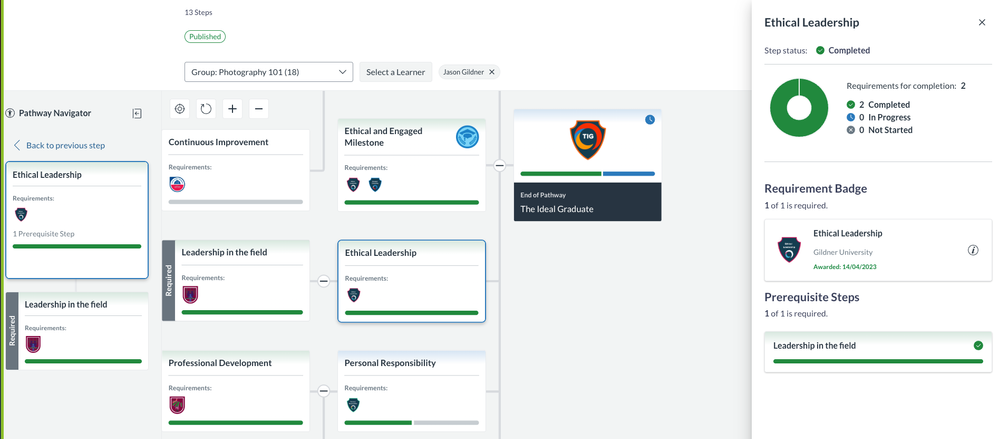Image resolution: width=999 pixels, height=439 pixels.
Task: Click the clock icon on Ideal Graduate card
Action: [x=649, y=120]
